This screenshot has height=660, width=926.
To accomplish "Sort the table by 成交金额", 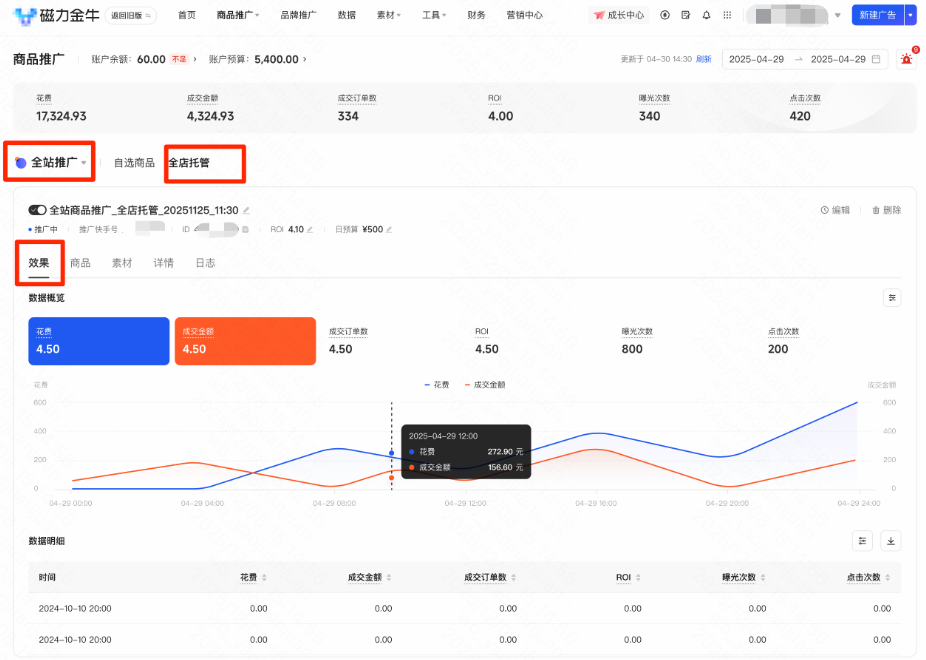I will [389, 577].
